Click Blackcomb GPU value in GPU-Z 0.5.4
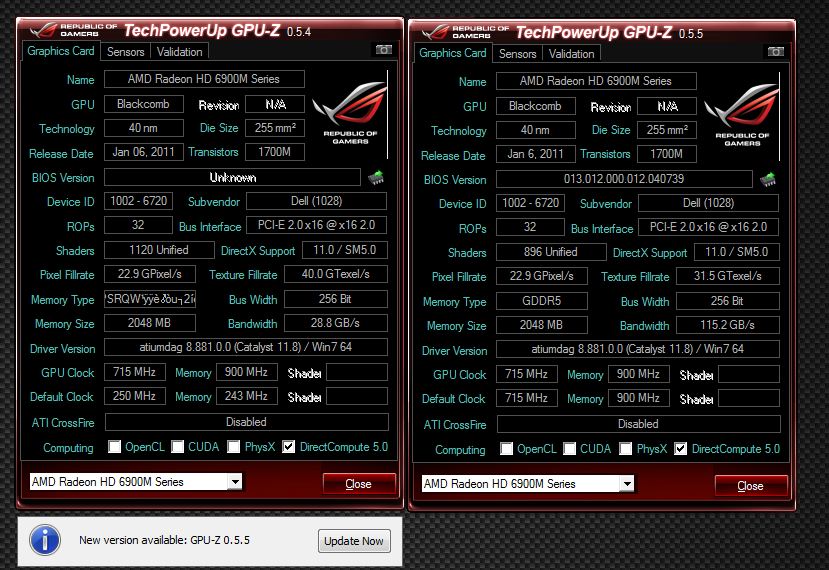The width and height of the screenshot is (829, 570). [144, 104]
